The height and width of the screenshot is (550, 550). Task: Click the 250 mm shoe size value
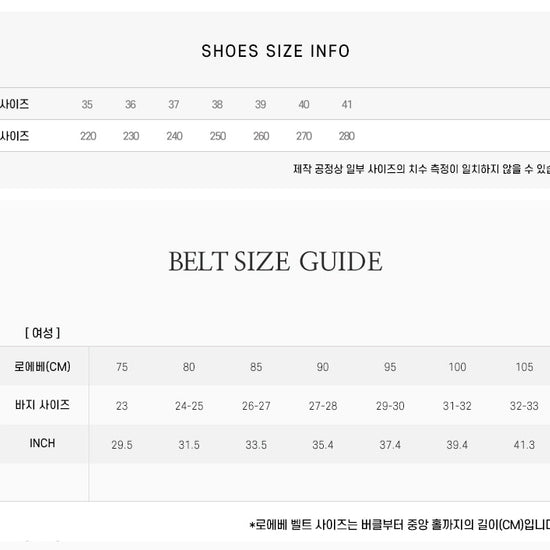click(218, 136)
